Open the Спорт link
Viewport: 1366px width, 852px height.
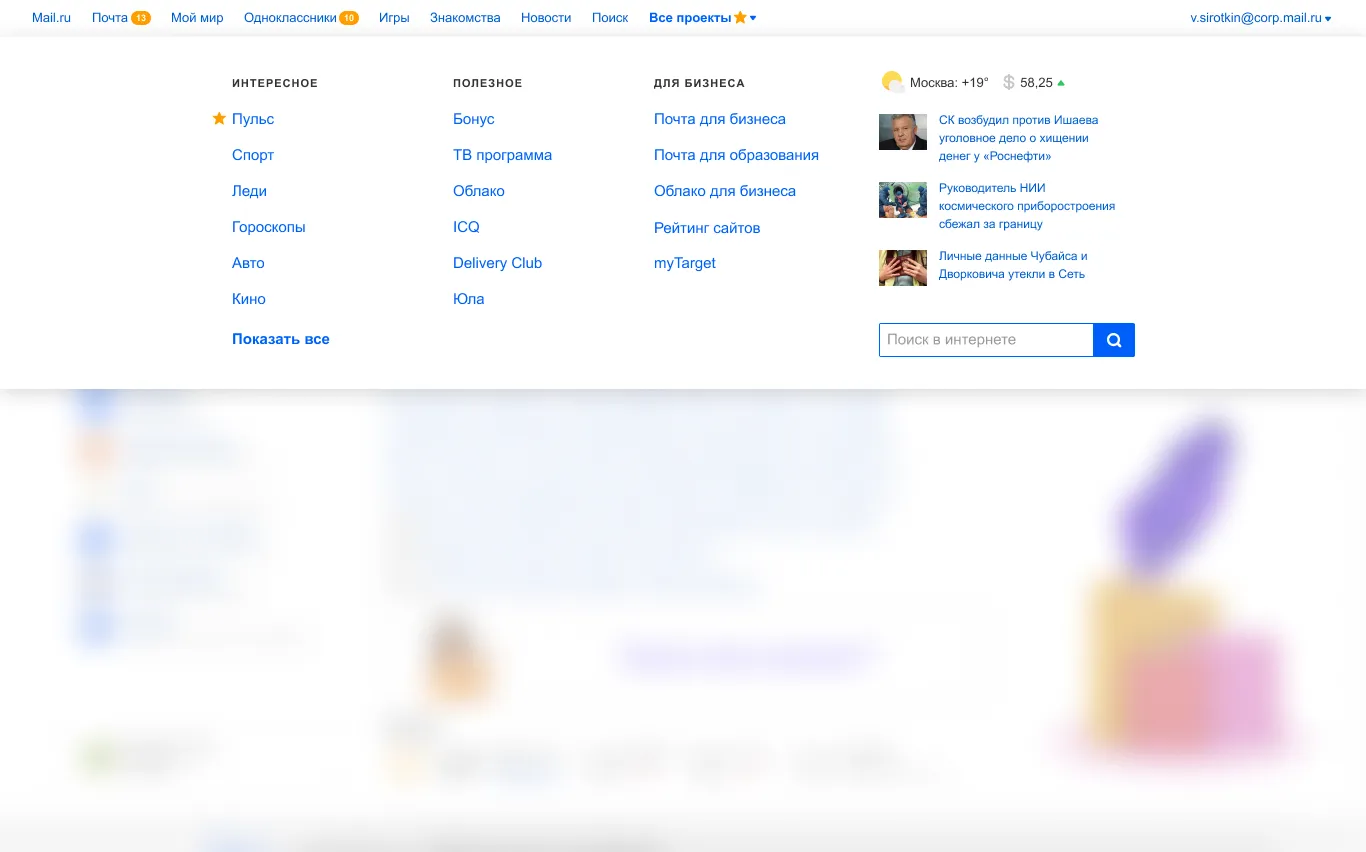point(253,155)
